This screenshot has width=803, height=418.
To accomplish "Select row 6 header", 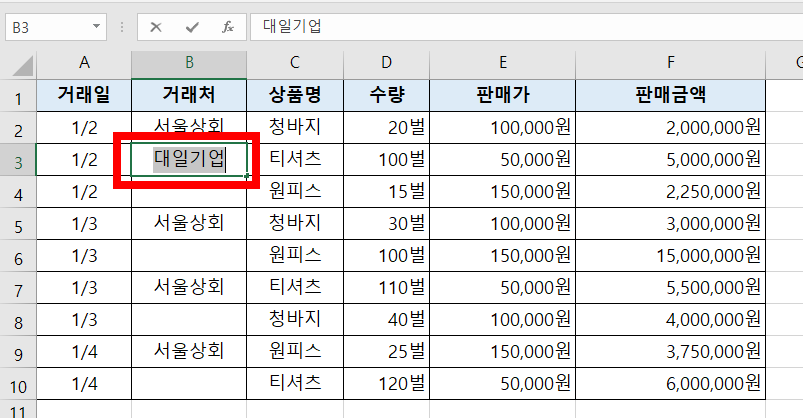I will 18,256.
